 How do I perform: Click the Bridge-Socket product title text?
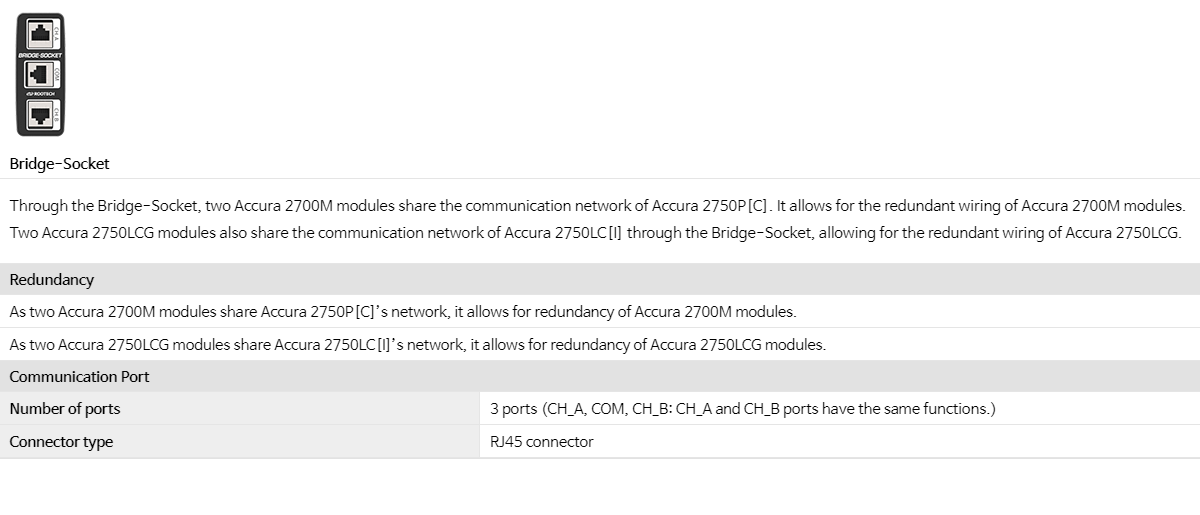[60, 163]
